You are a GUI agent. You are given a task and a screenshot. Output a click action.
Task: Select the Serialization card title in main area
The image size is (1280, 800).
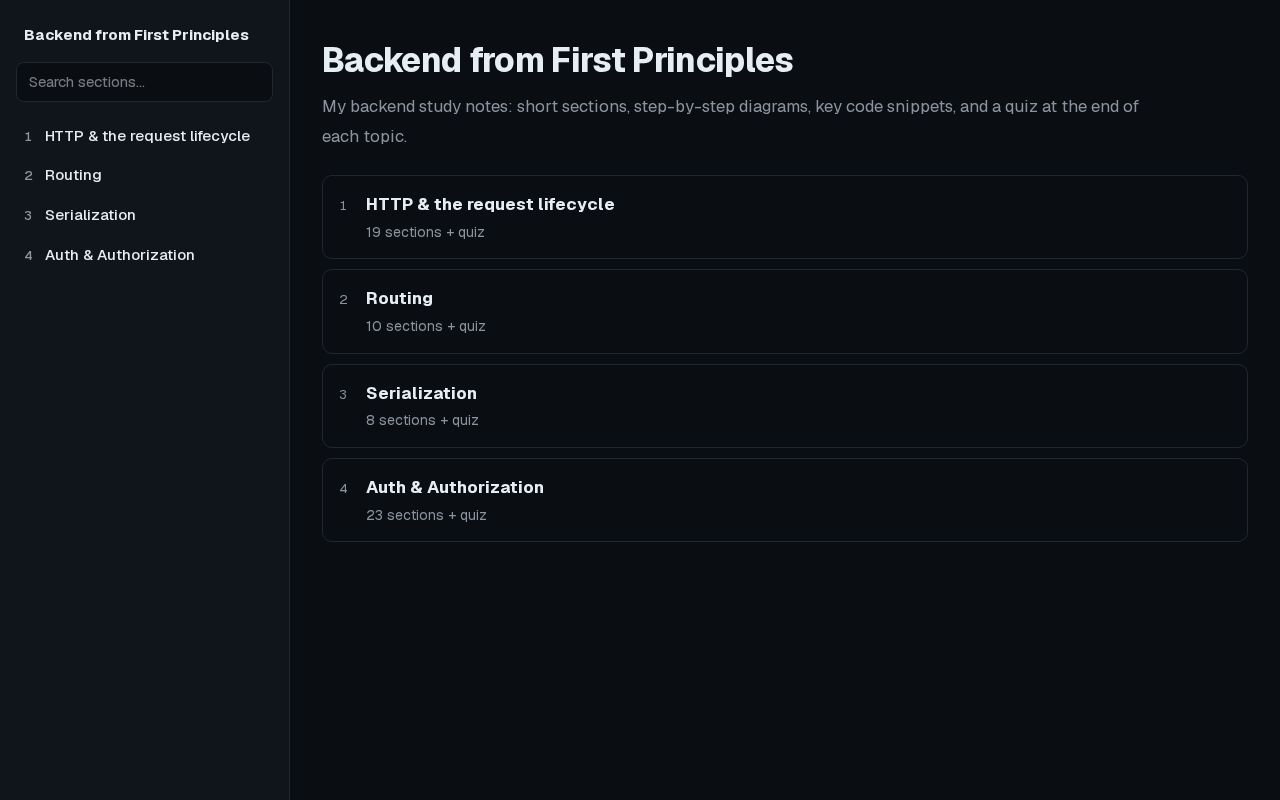click(x=421, y=393)
